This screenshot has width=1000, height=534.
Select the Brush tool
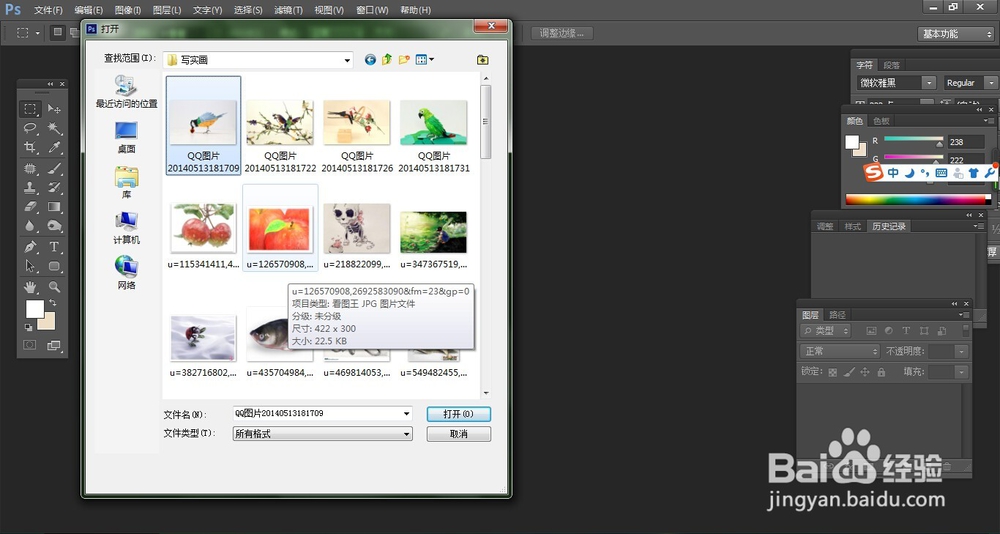[54, 168]
